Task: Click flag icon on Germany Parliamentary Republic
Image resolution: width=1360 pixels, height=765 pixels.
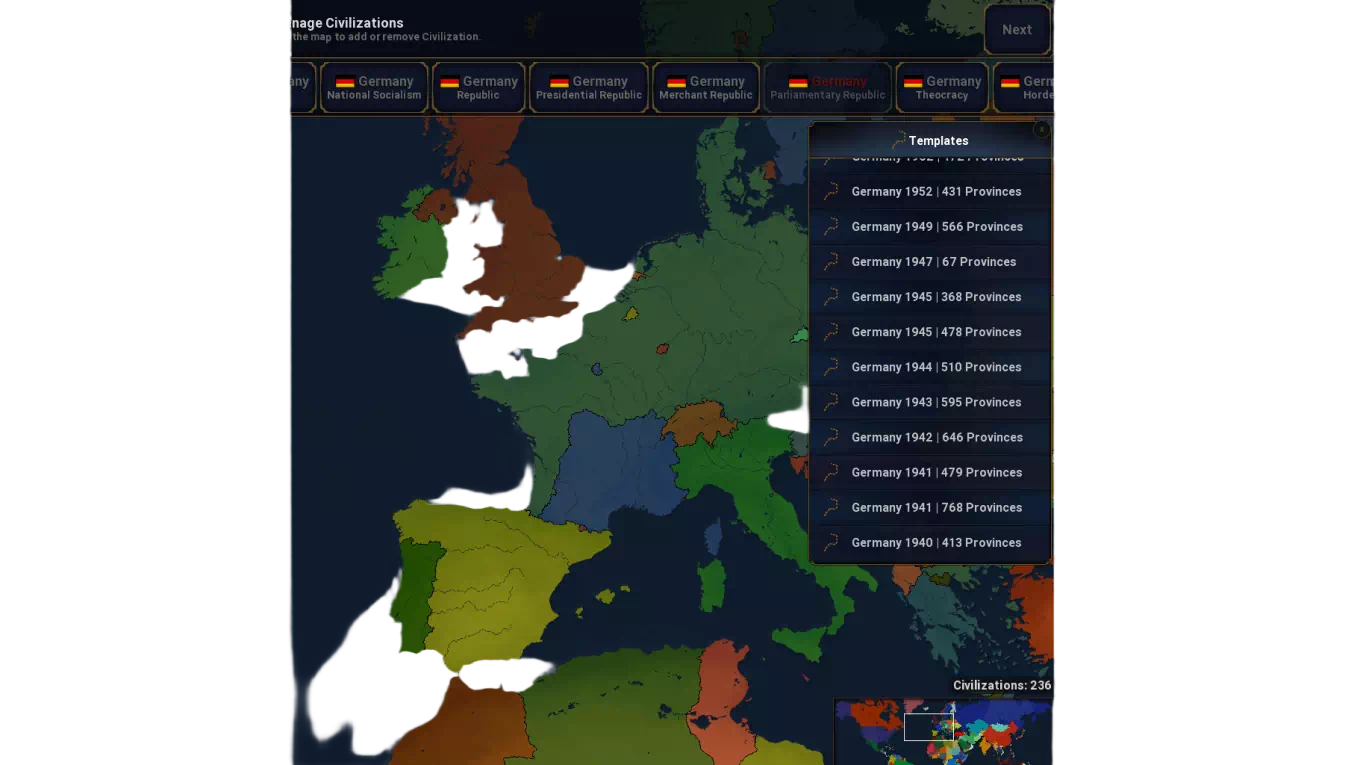Action: pyautogui.click(x=798, y=82)
